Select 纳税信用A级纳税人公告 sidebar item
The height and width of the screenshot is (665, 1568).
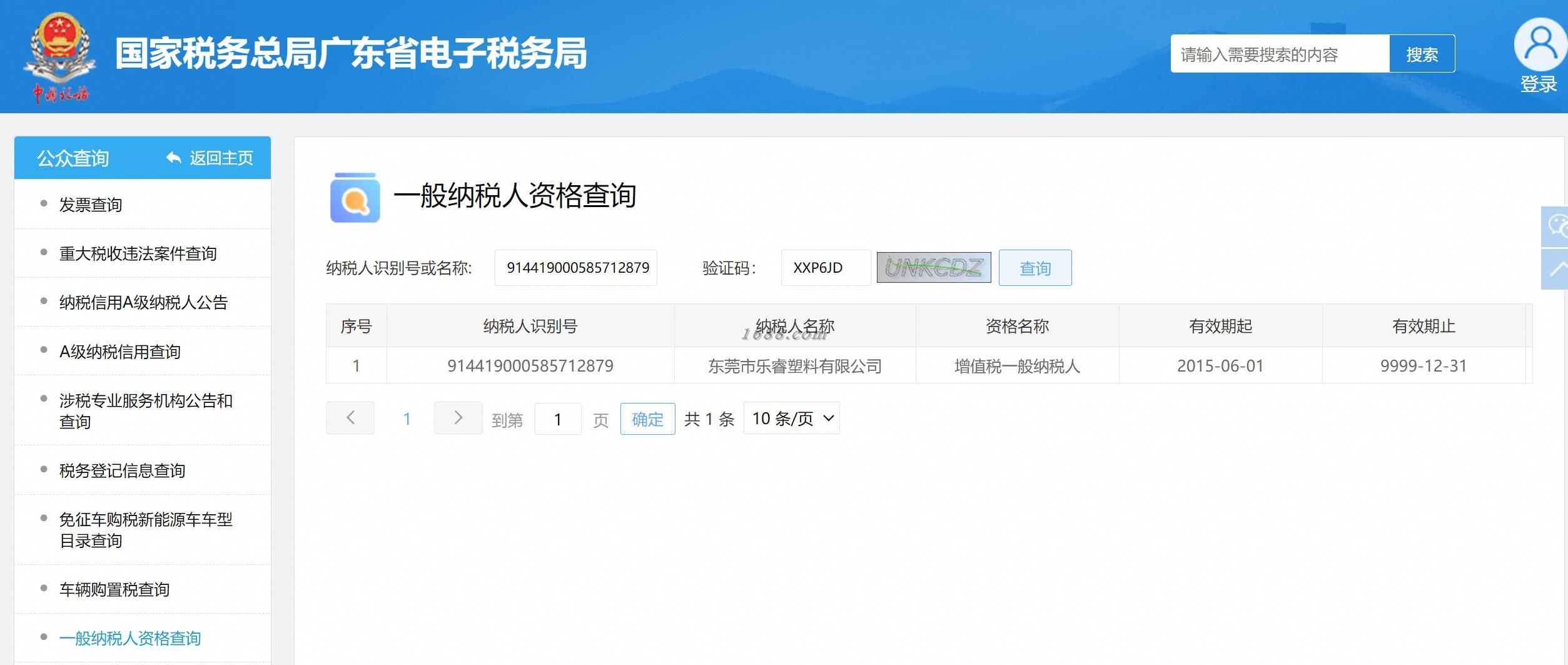[x=143, y=302]
